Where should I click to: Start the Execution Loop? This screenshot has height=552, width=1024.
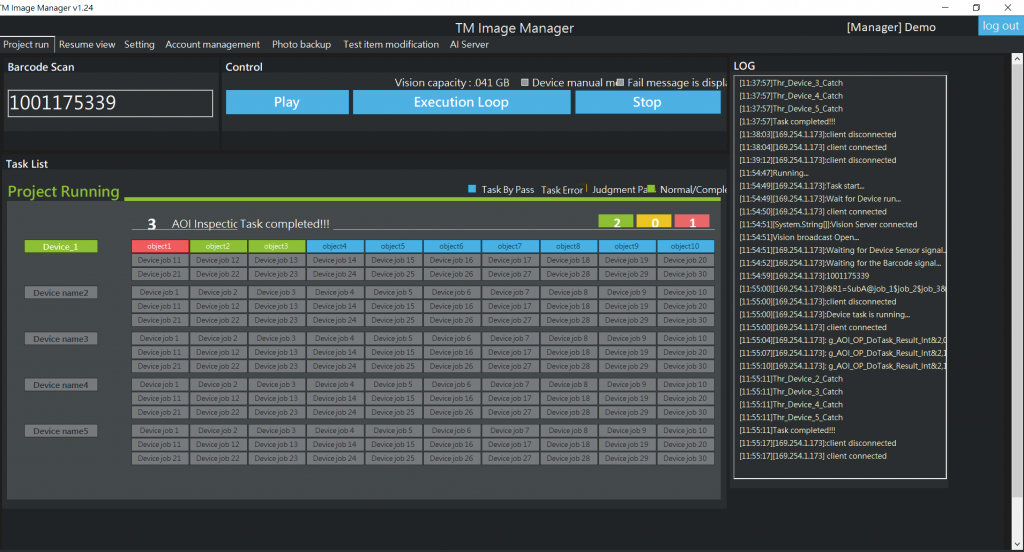(x=461, y=102)
